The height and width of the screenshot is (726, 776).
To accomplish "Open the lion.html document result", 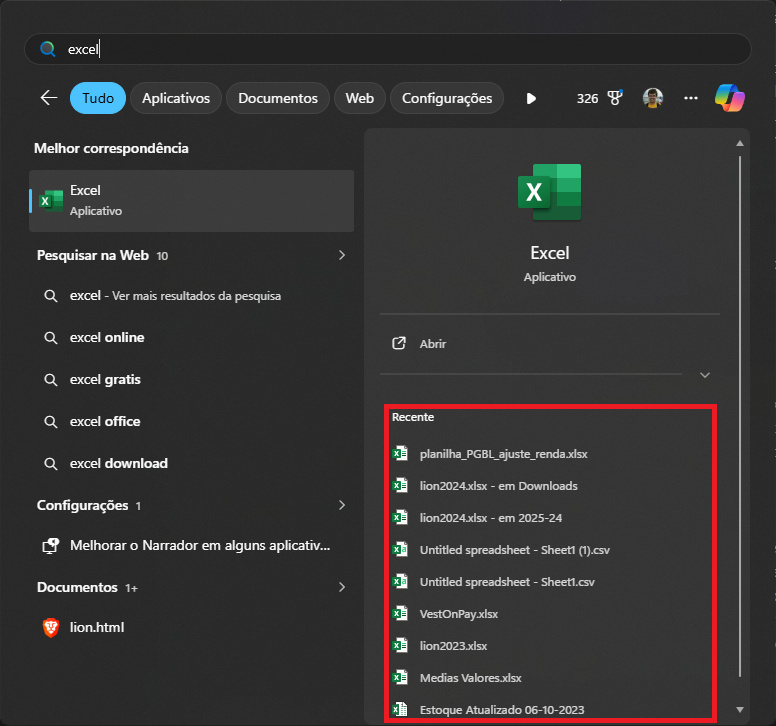I will click(x=192, y=628).
